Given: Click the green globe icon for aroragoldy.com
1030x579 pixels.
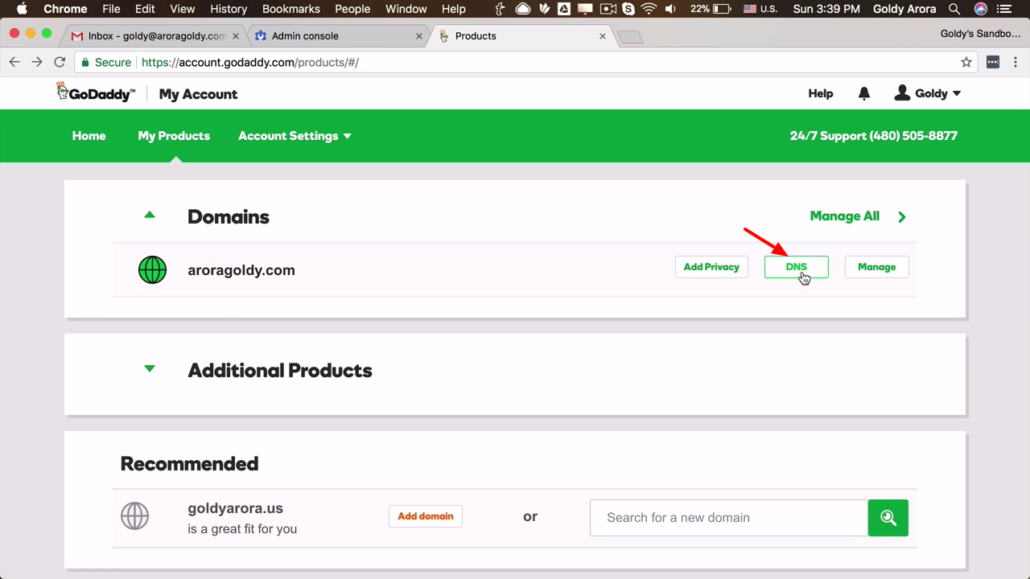Looking at the screenshot, I should [x=152, y=270].
